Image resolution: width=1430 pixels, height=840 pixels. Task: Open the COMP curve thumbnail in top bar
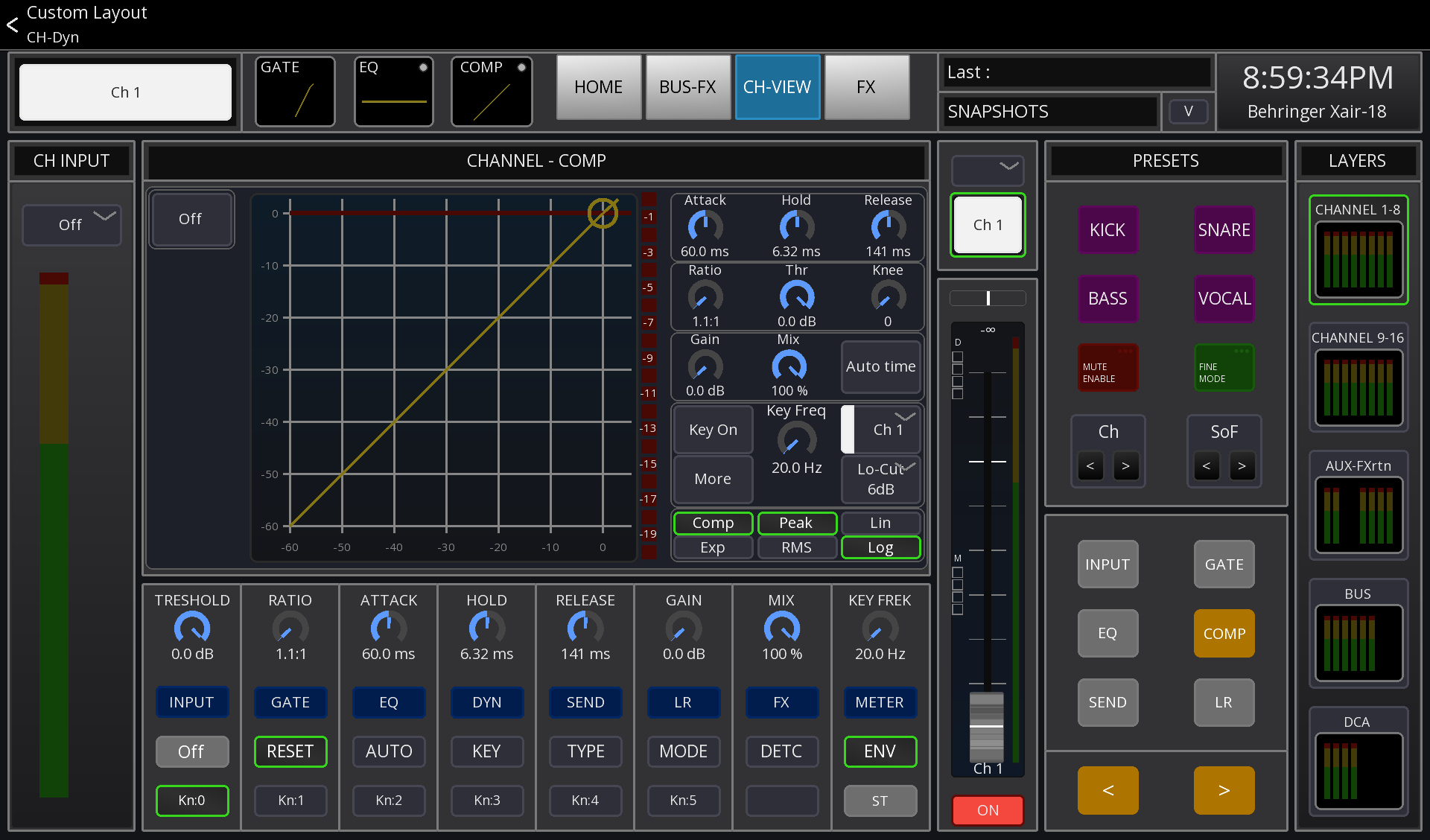[x=492, y=92]
